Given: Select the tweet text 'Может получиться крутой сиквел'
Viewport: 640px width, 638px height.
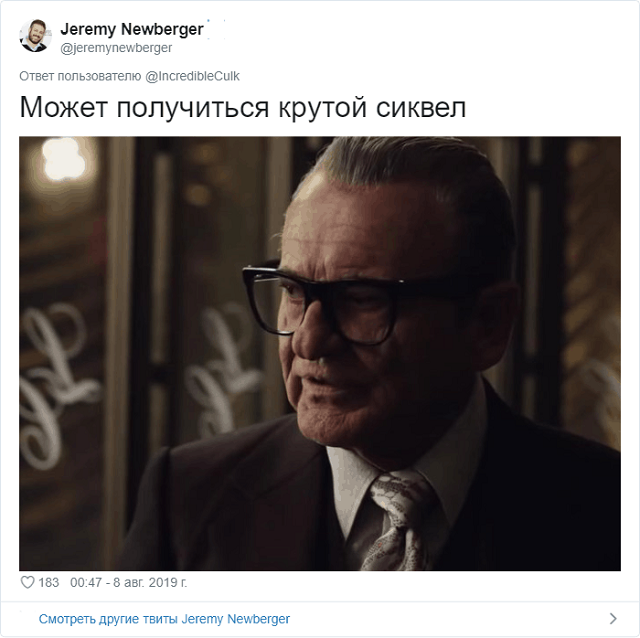Looking at the screenshot, I should coord(243,107).
